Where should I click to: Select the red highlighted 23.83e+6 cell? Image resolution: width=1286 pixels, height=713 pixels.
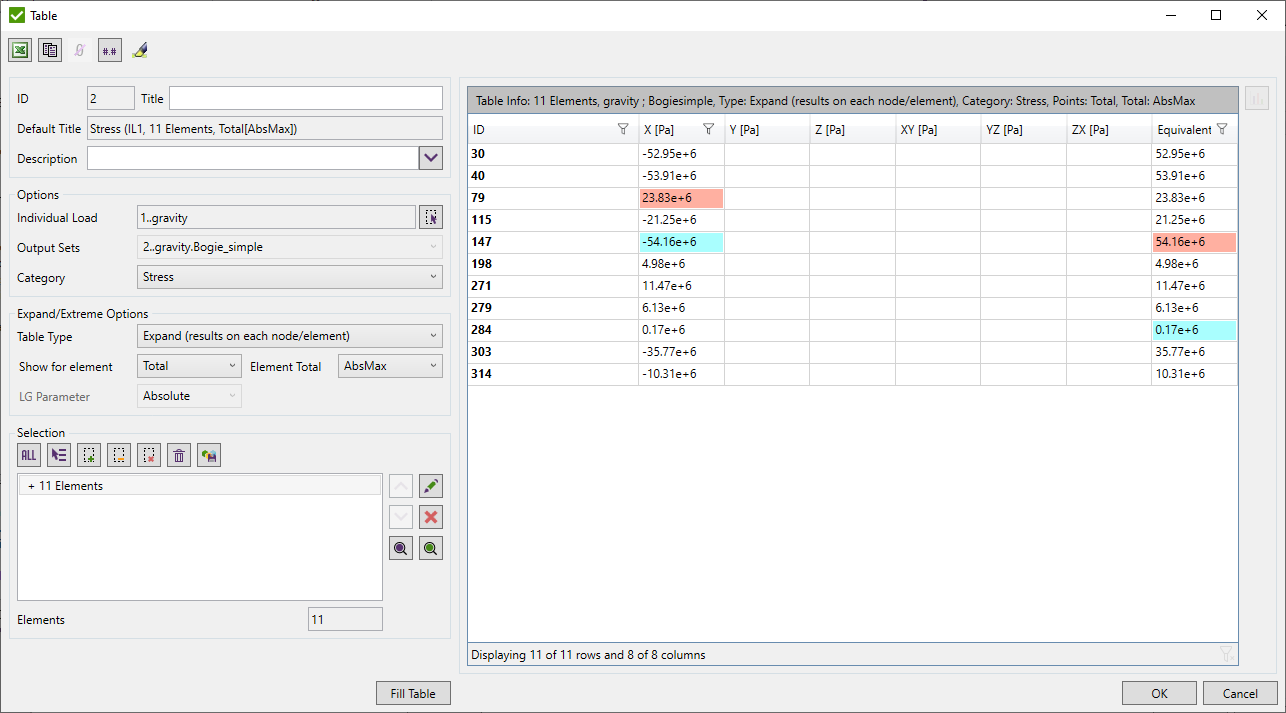pos(681,198)
